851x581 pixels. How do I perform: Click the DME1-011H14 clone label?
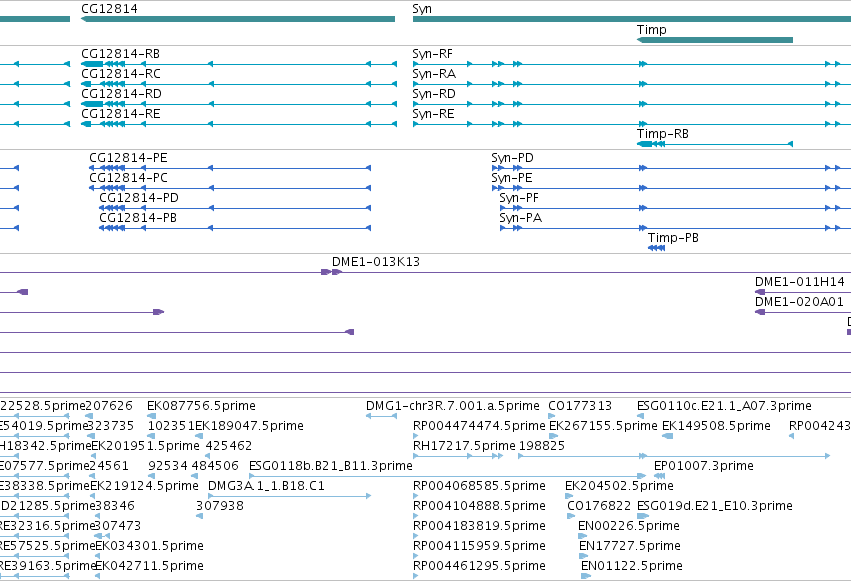pos(799,282)
